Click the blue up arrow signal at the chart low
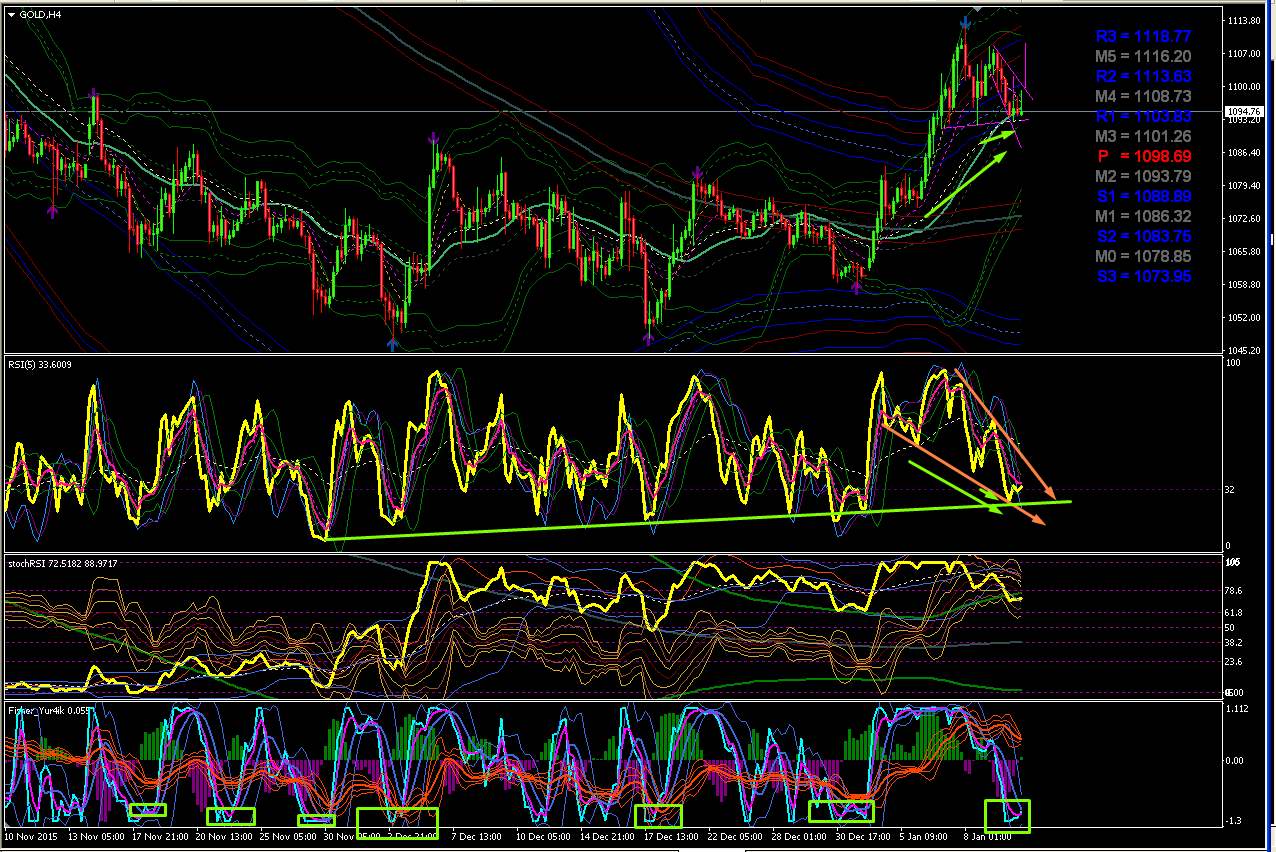 pos(392,343)
